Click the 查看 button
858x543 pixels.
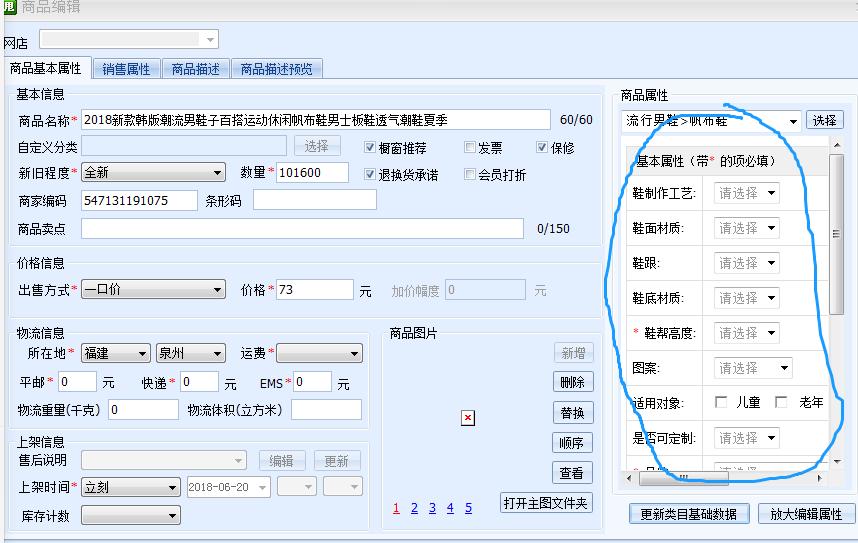pyautogui.click(x=572, y=473)
